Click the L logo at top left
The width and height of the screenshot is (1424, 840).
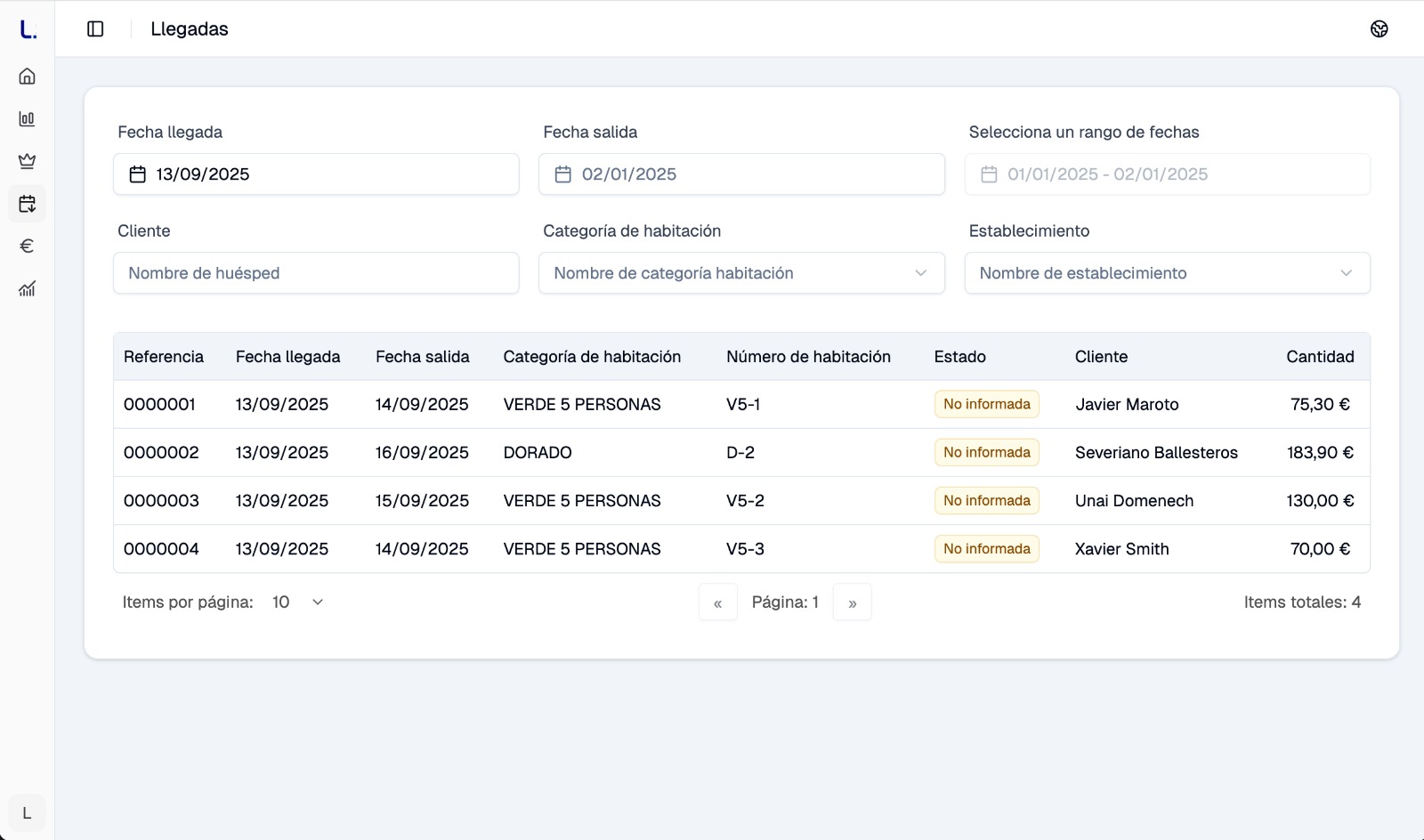(x=28, y=29)
